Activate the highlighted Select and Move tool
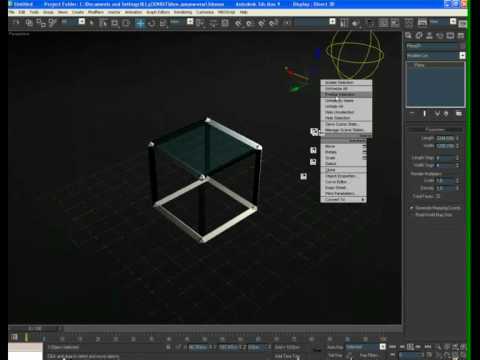 point(140,23)
